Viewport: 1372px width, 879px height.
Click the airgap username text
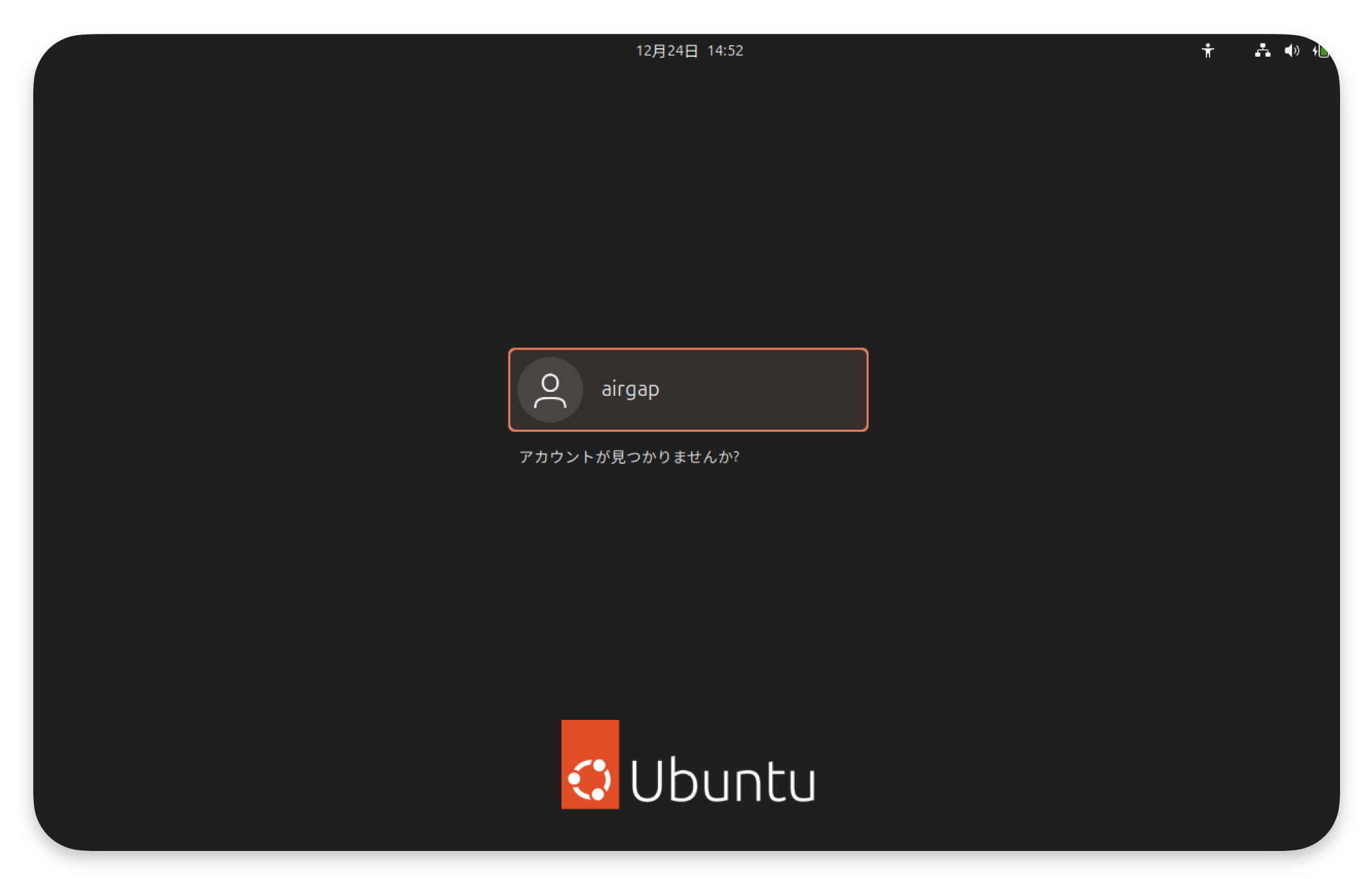tap(630, 389)
